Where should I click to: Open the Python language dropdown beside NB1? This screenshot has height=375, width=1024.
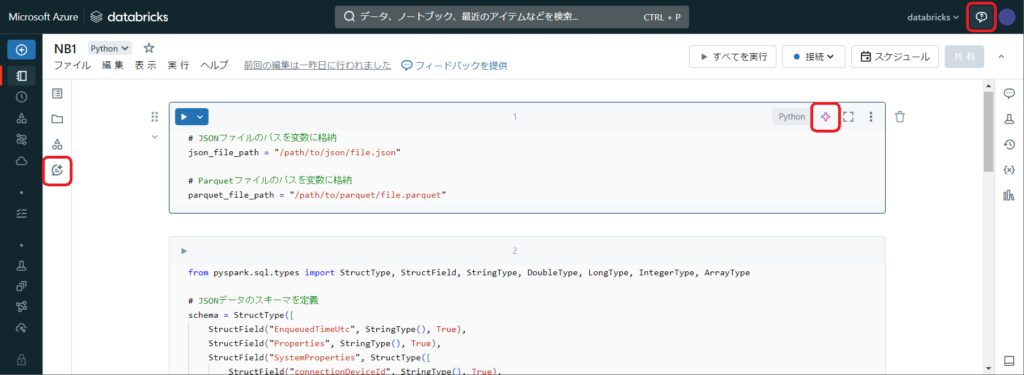coord(110,48)
